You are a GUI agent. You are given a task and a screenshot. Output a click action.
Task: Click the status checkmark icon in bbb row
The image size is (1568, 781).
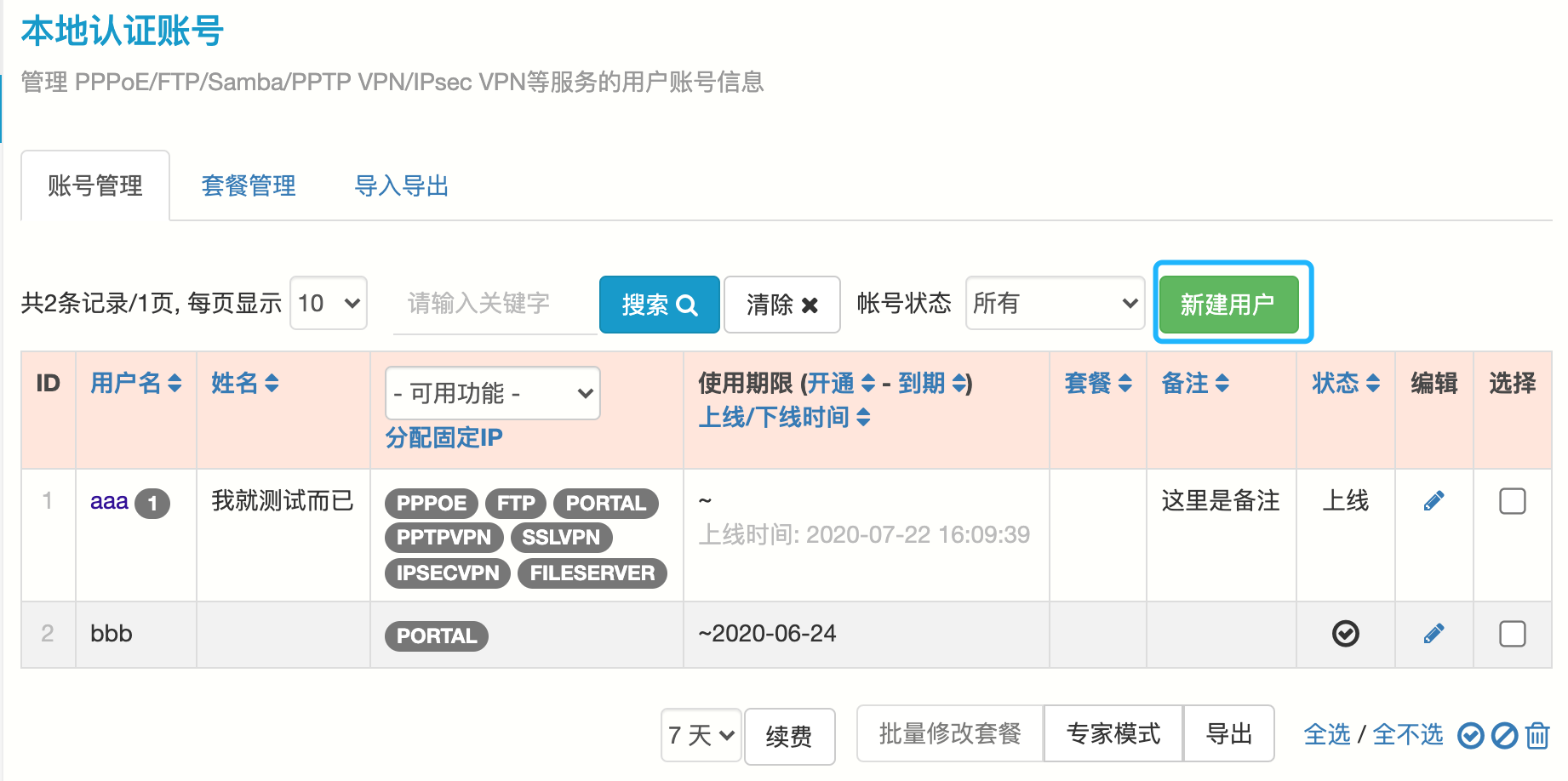pos(1345,634)
